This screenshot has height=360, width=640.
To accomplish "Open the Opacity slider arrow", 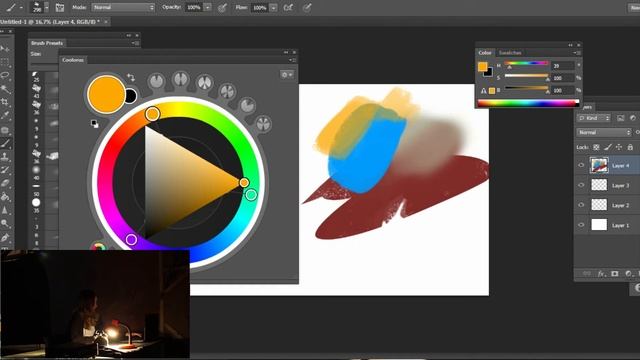I will click(208, 7).
